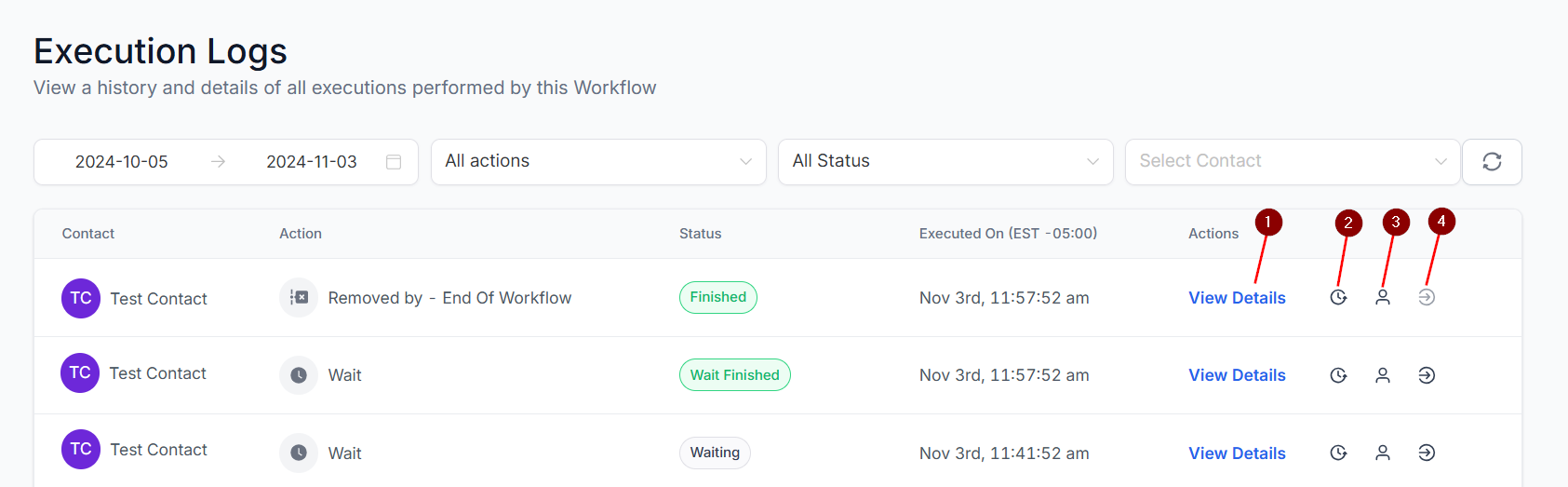Click the Wait Finished status badge

(x=734, y=375)
